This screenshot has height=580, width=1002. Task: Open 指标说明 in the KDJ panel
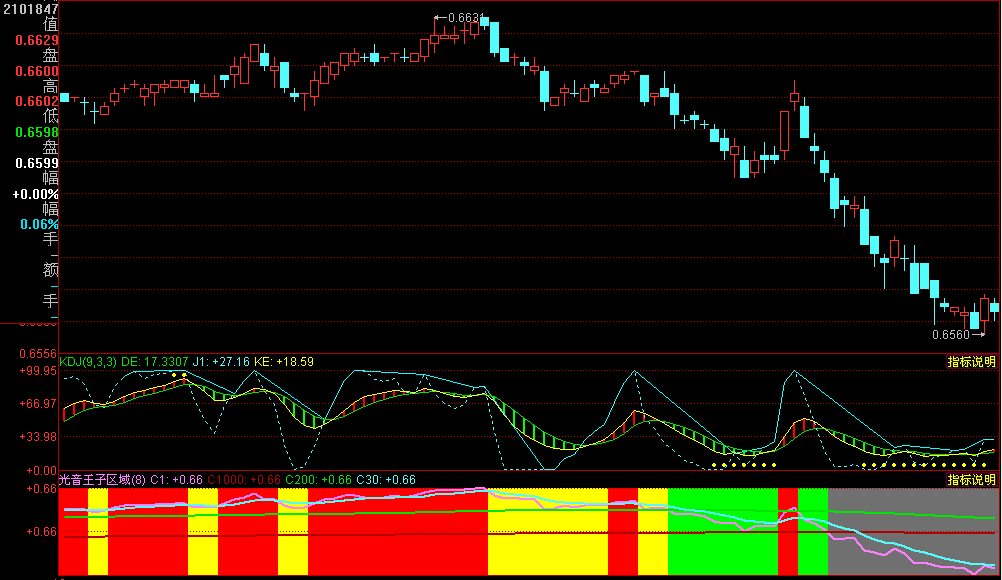971,362
